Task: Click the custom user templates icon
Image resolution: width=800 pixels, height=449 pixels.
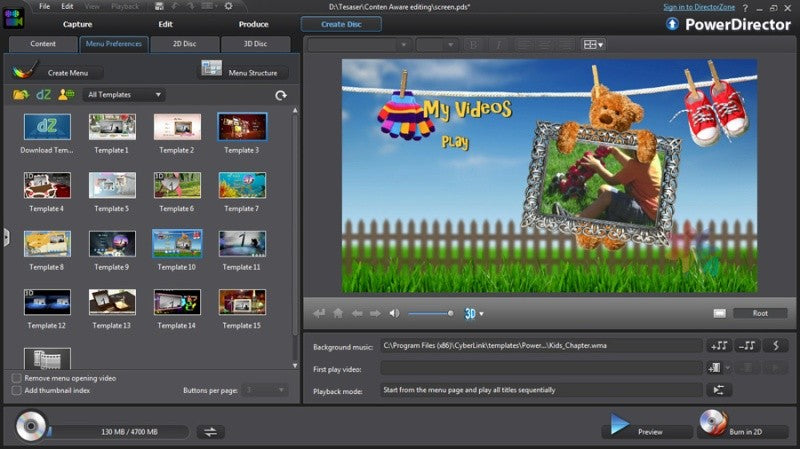Action: [x=66, y=95]
